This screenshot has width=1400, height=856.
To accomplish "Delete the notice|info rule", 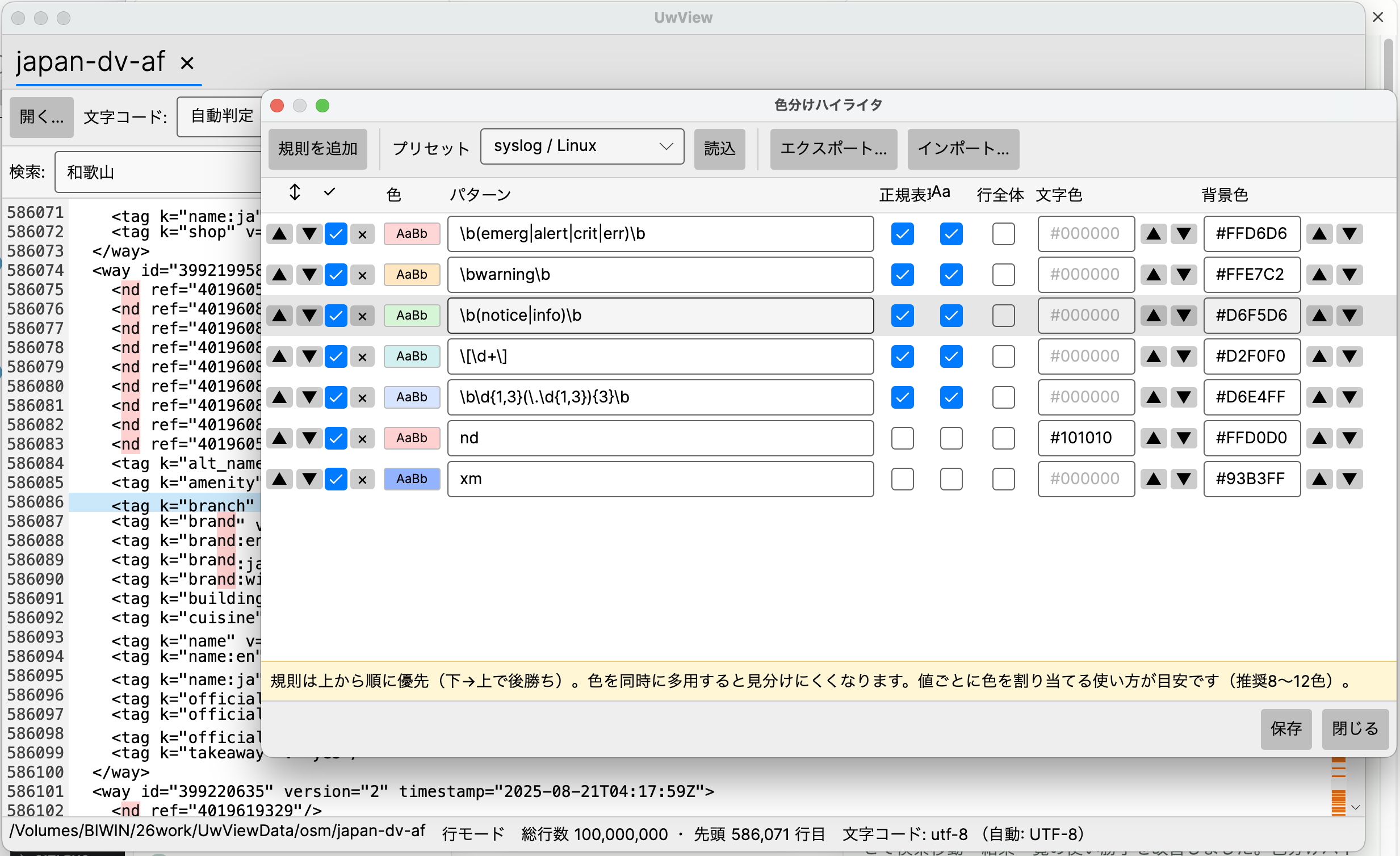I will (363, 316).
